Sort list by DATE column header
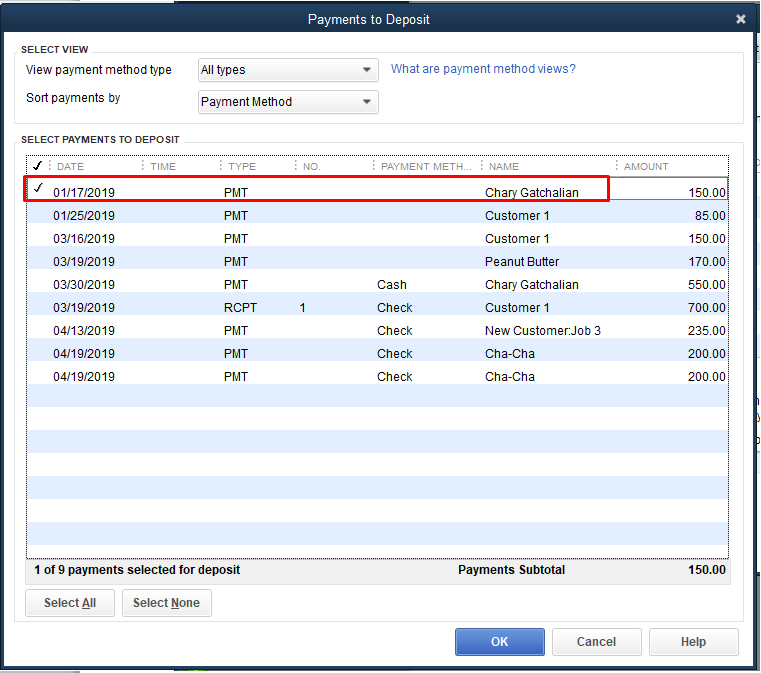761x673 pixels. 71,167
